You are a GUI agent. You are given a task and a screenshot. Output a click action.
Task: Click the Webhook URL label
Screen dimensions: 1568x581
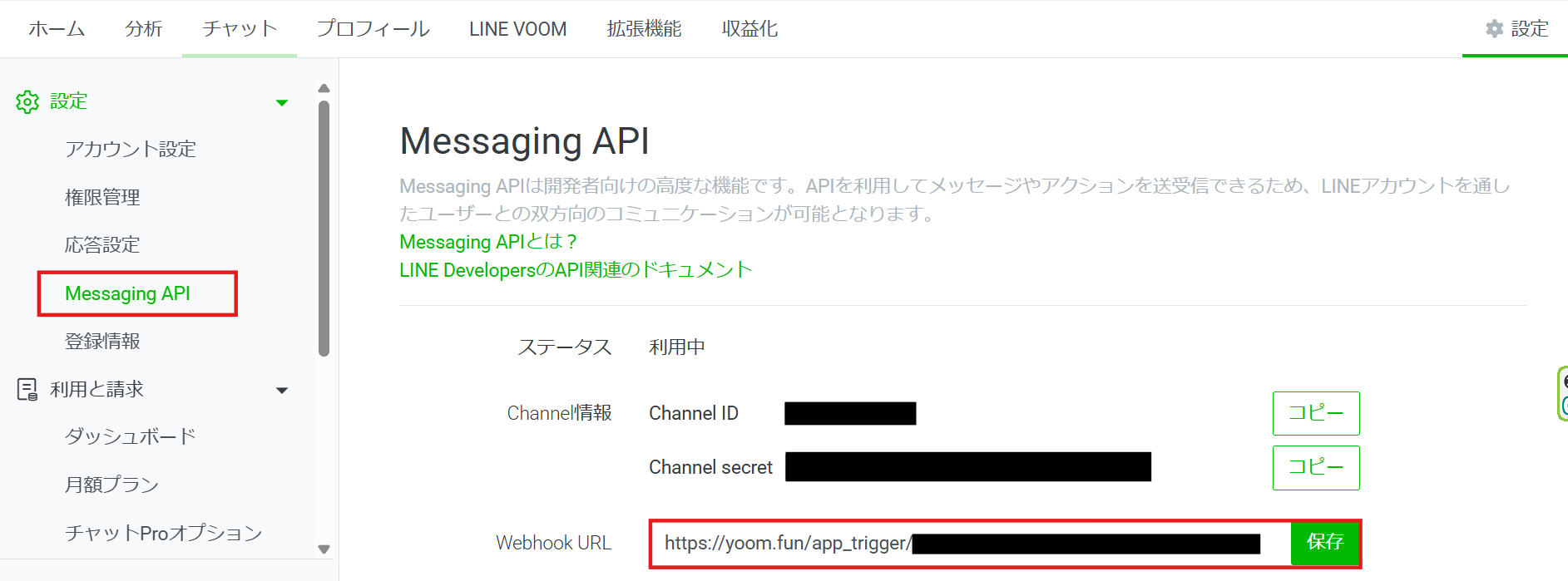[x=554, y=543]
